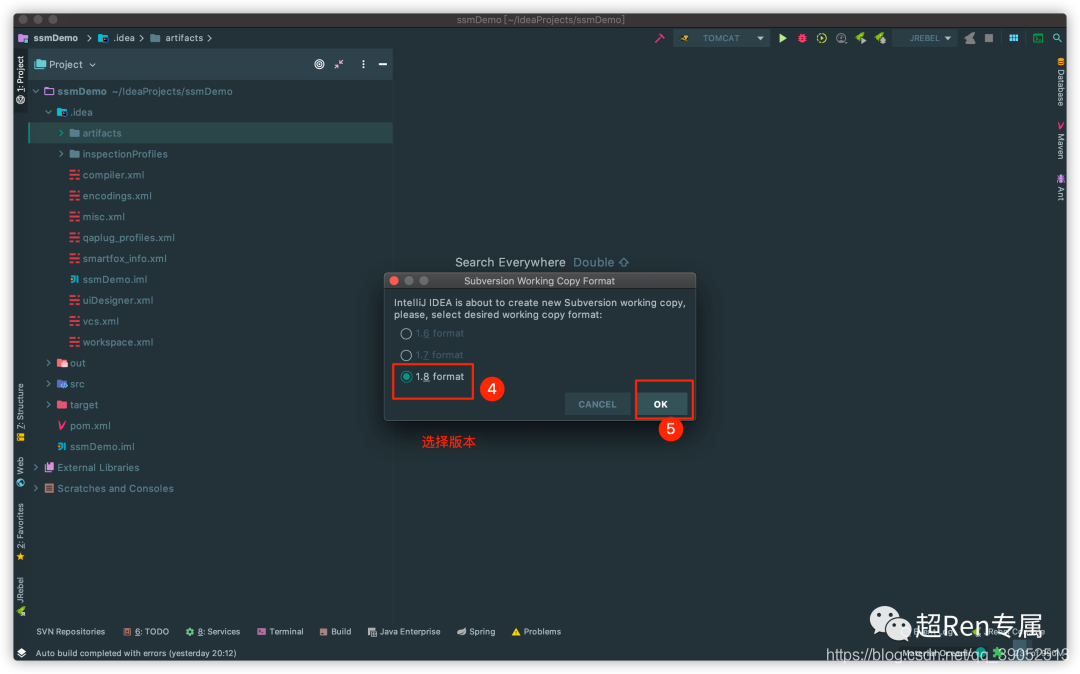Expand the src folder

48,384
